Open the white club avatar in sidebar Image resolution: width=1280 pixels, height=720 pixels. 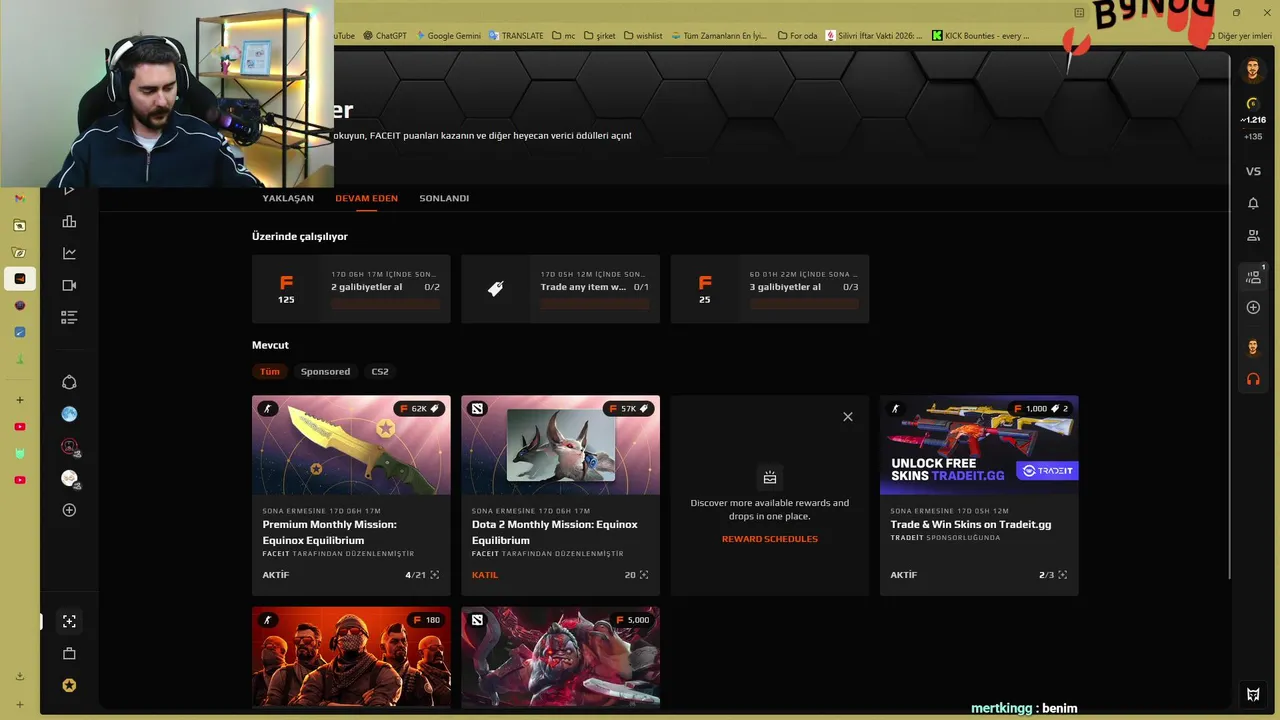(69, 478)
